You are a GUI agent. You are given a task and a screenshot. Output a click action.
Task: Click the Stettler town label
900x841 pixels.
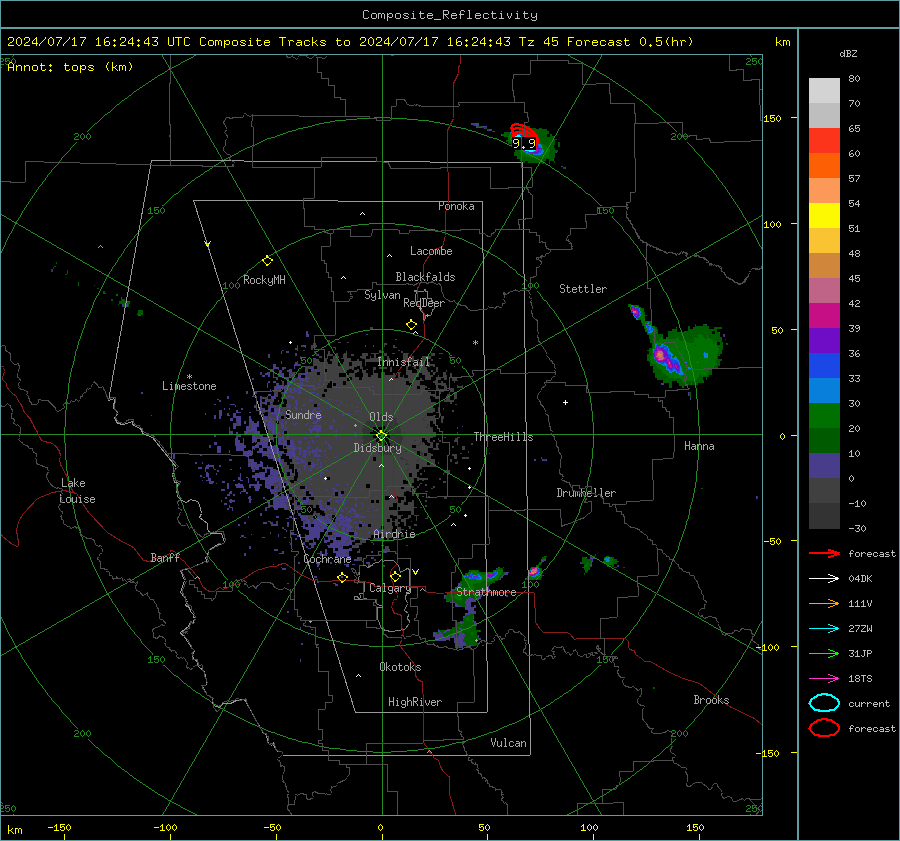(583, 289)
